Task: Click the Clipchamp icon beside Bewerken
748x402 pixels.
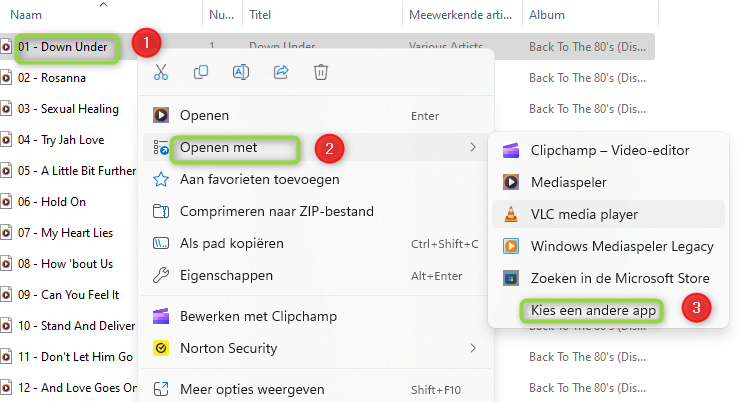Action: pos(161,316)
